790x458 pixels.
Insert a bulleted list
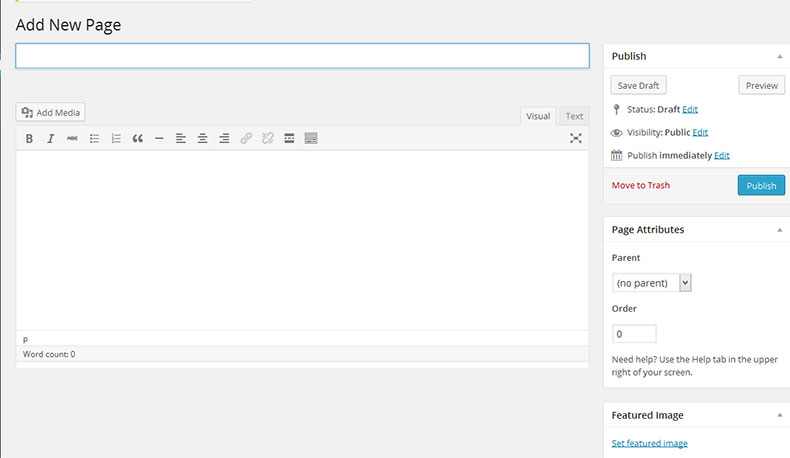click(95, 139)
